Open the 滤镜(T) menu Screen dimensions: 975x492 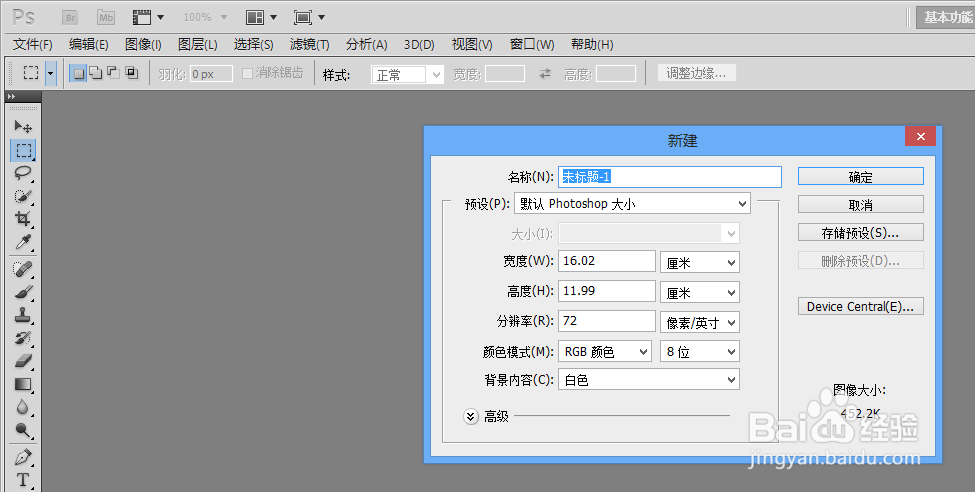309,45
